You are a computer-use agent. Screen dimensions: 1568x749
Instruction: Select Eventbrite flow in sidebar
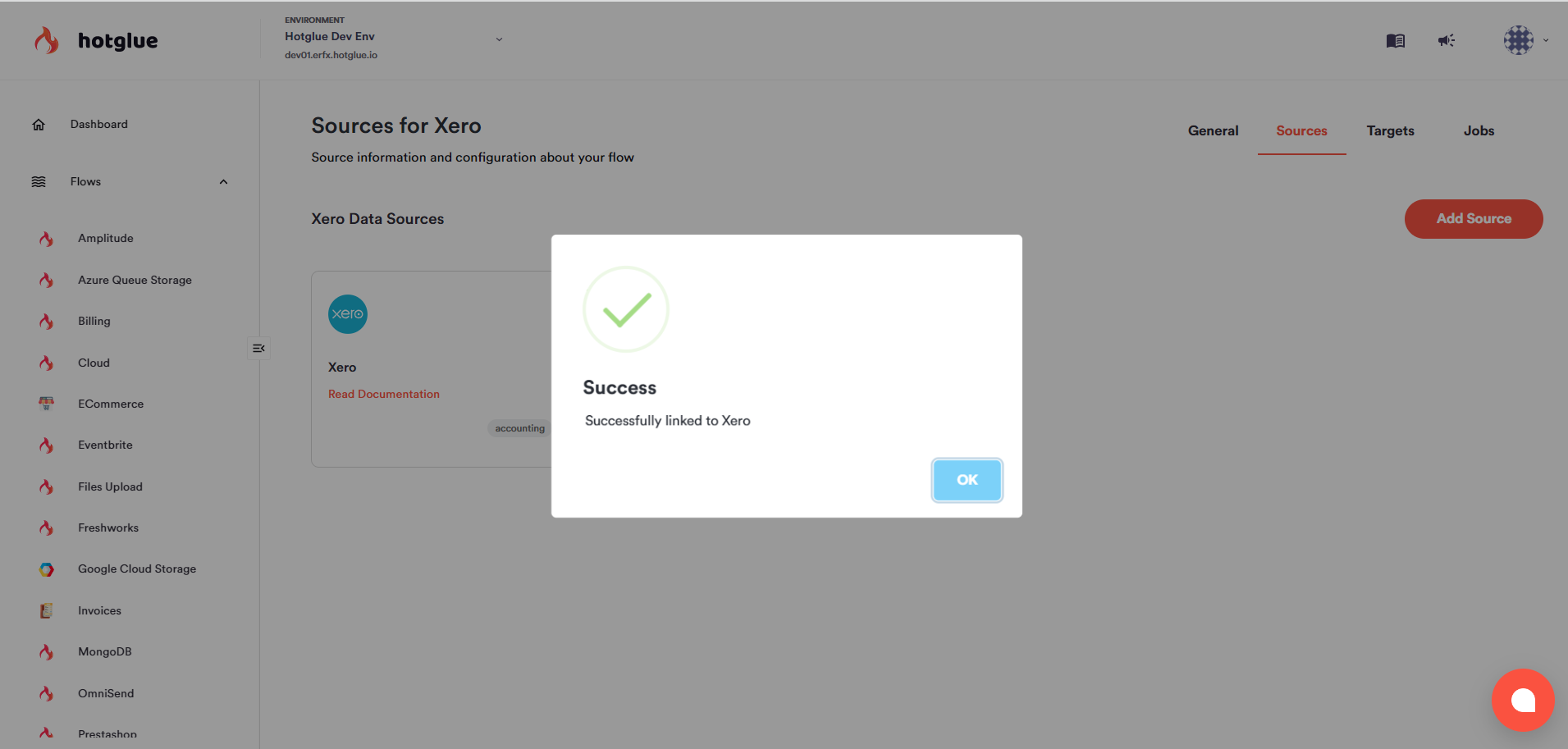(x=105, y=445)
